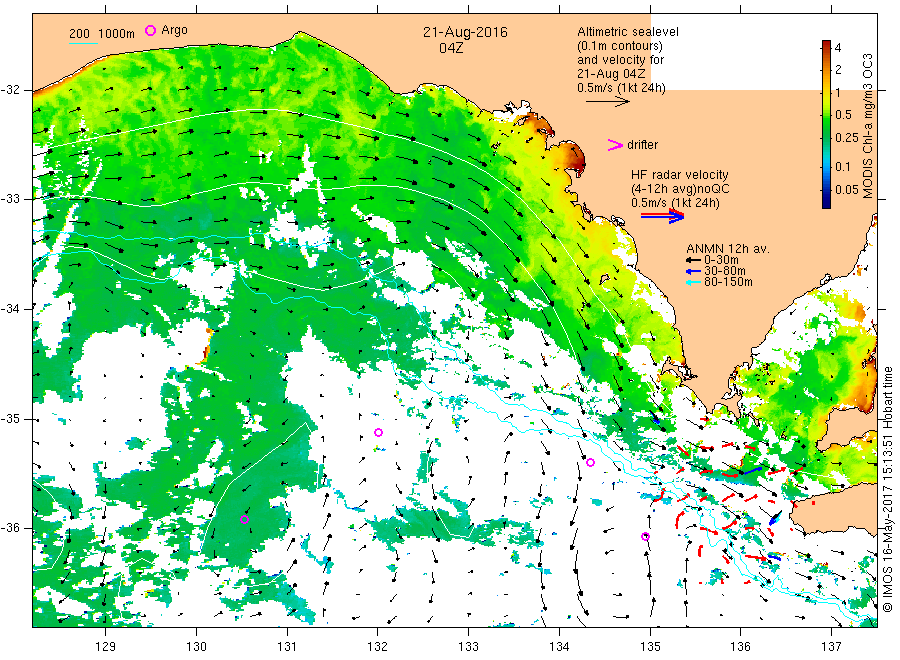Click the blue 30-80m ANMN arrow
The width and height of the screenshot is (900, 660).
coord(693,271)
